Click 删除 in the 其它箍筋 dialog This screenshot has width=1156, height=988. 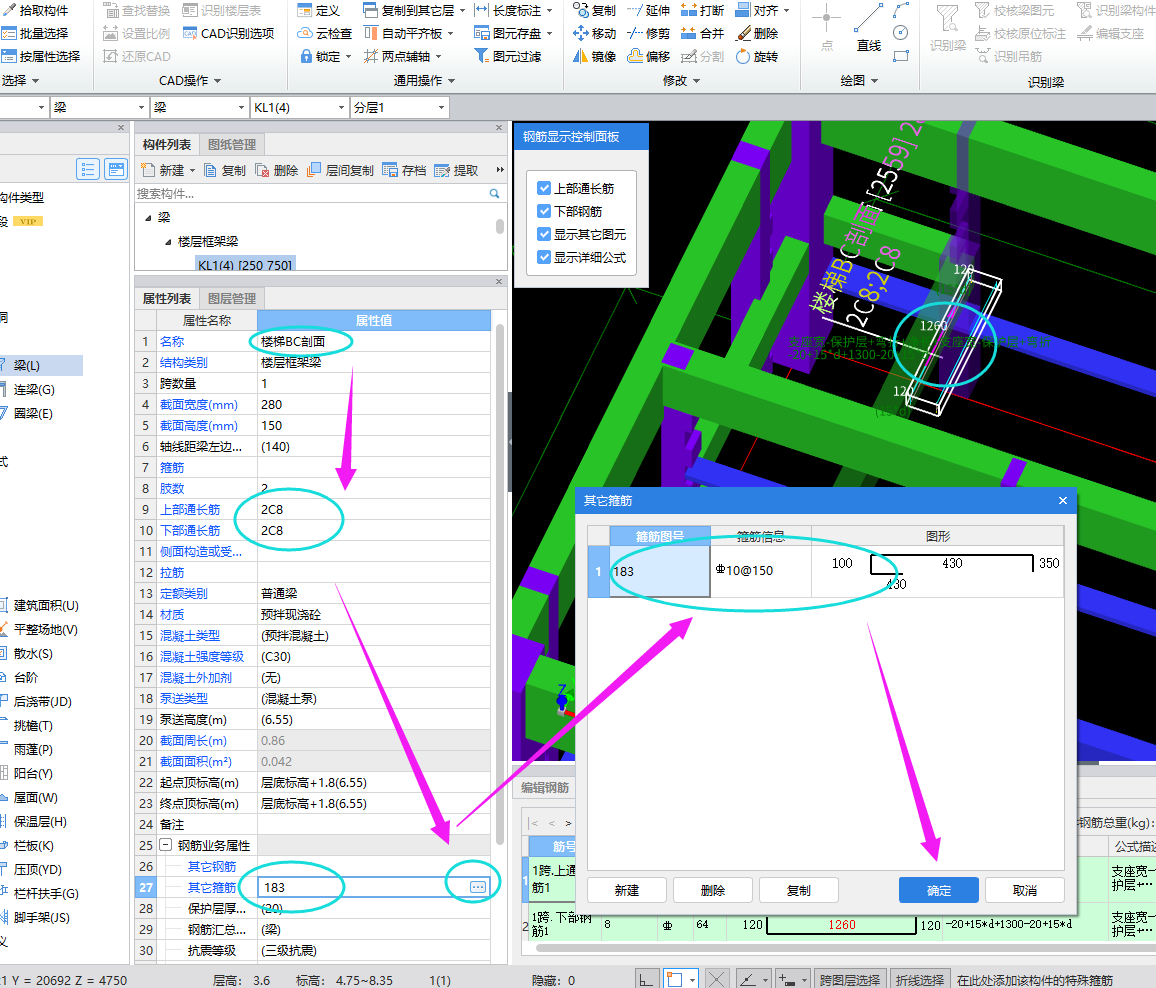713,891
